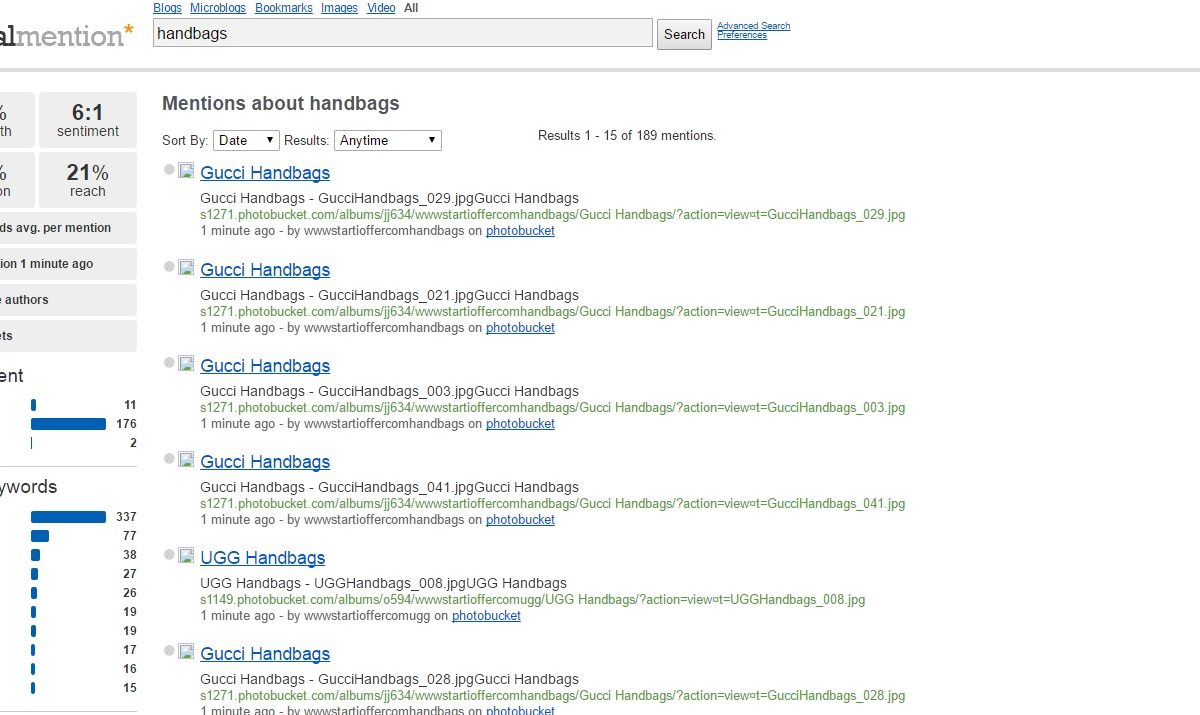Click the photobucket link under GucciHandbags_041
The image size is (1200, 715).
[x=520, y=520]
